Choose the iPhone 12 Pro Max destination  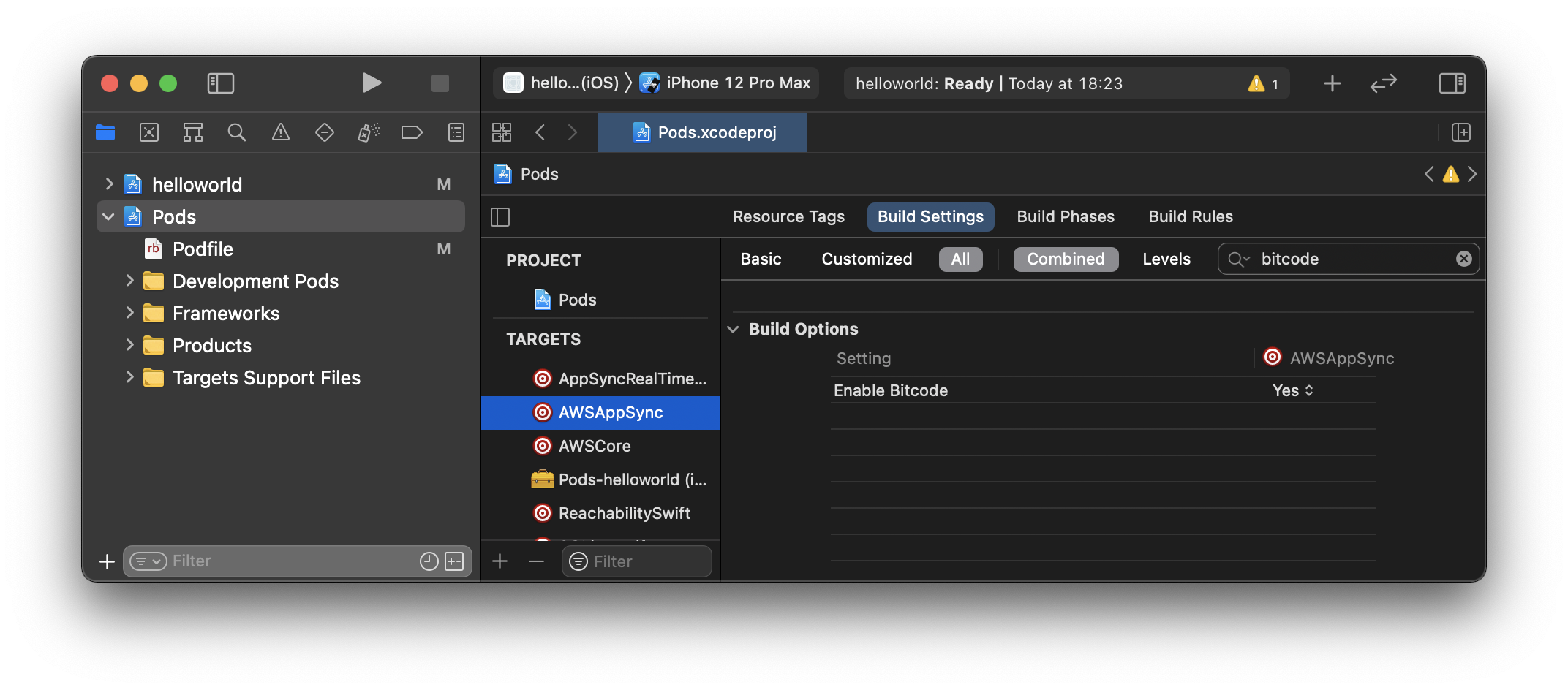(725, 83)
